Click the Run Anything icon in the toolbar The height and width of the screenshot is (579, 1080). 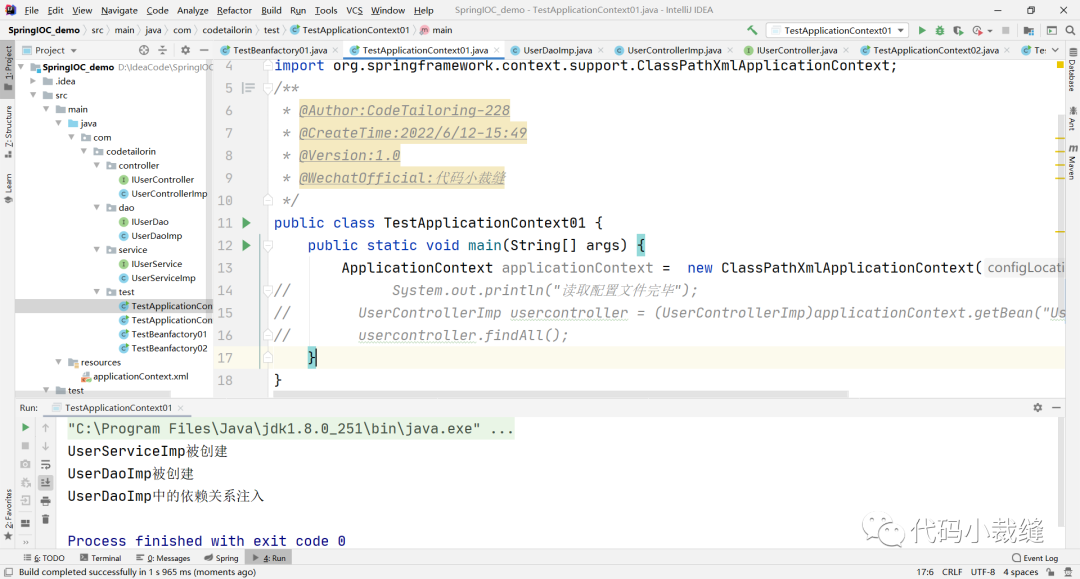point(1052,30)
